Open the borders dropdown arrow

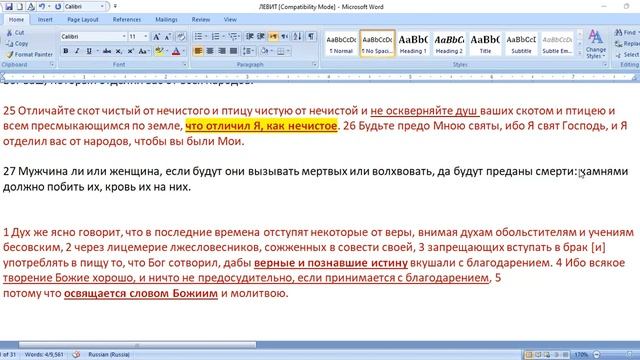pos(288,51)
